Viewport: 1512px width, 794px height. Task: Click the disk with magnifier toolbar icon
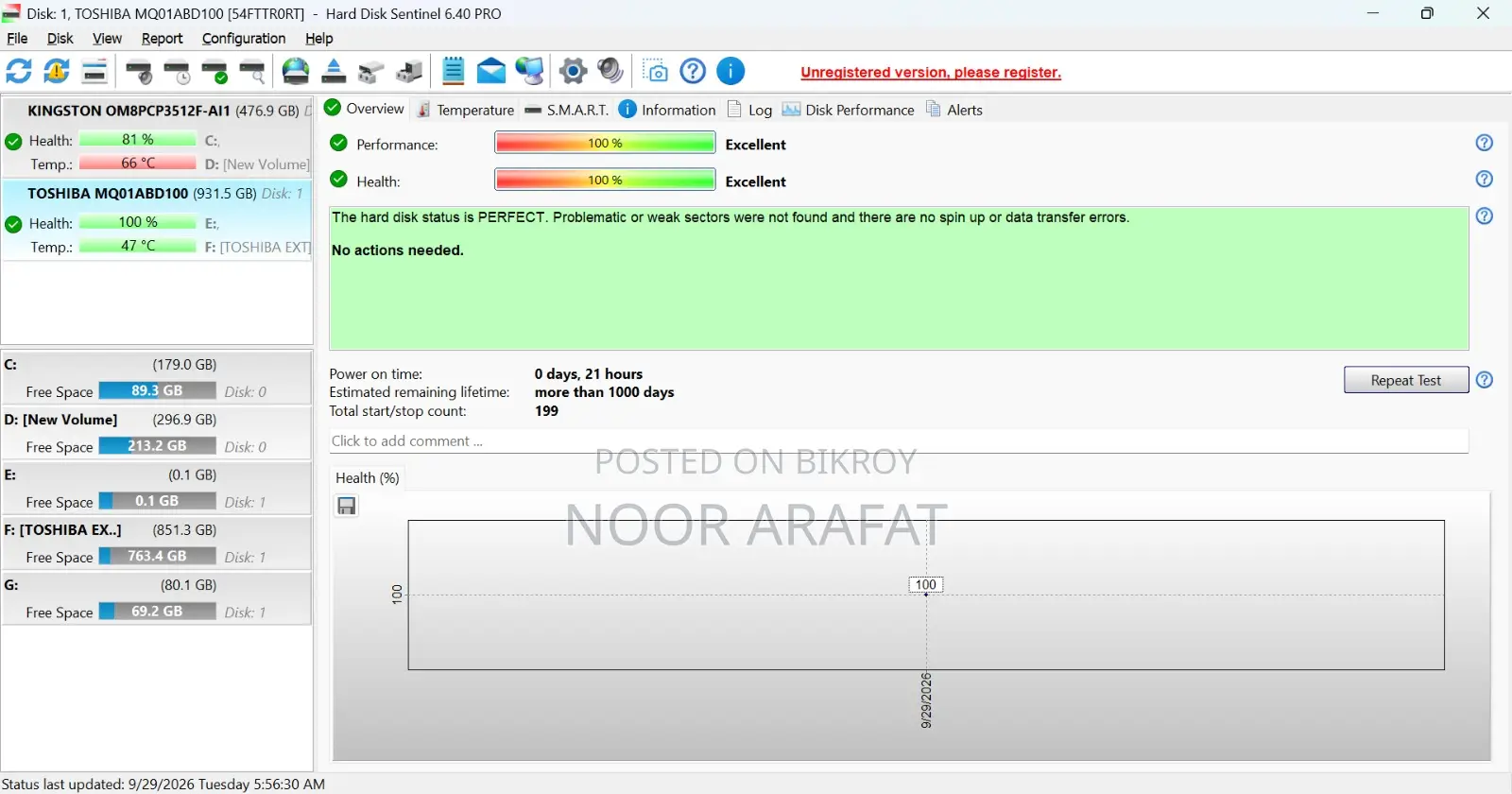point(252,71)
